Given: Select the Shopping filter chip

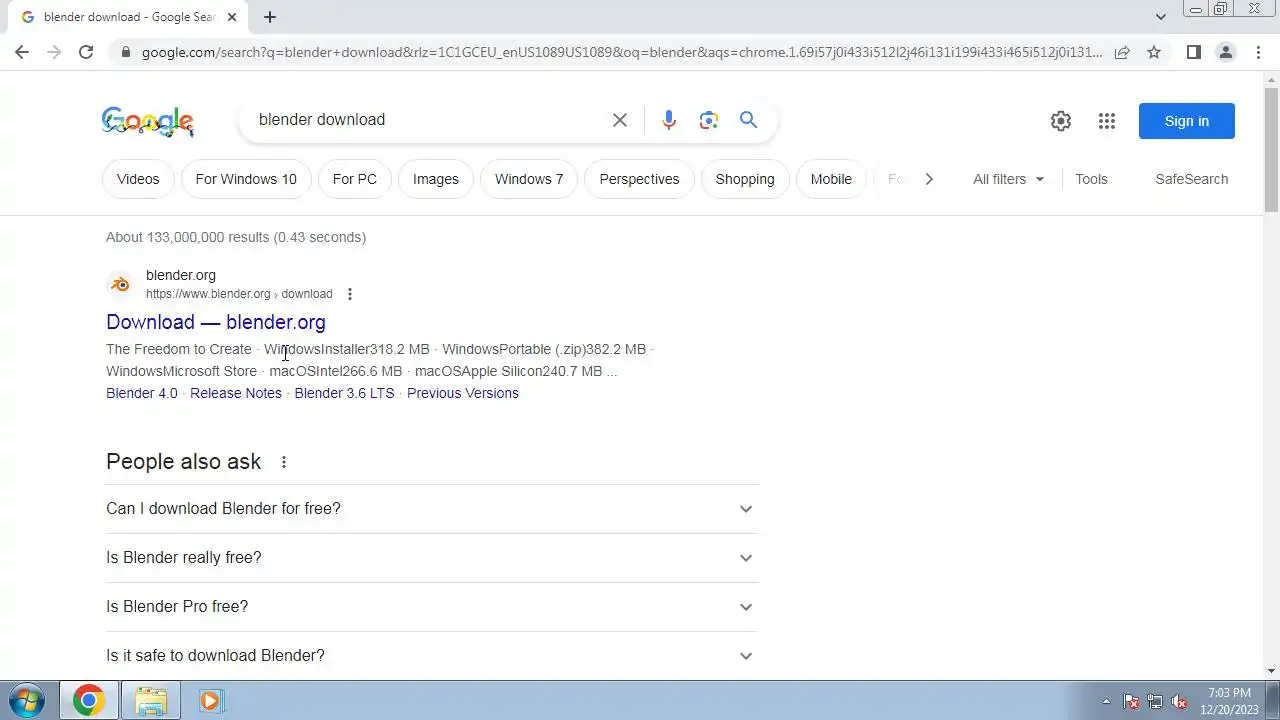Looking at the screenshot, I should click(x=745, y=179).
